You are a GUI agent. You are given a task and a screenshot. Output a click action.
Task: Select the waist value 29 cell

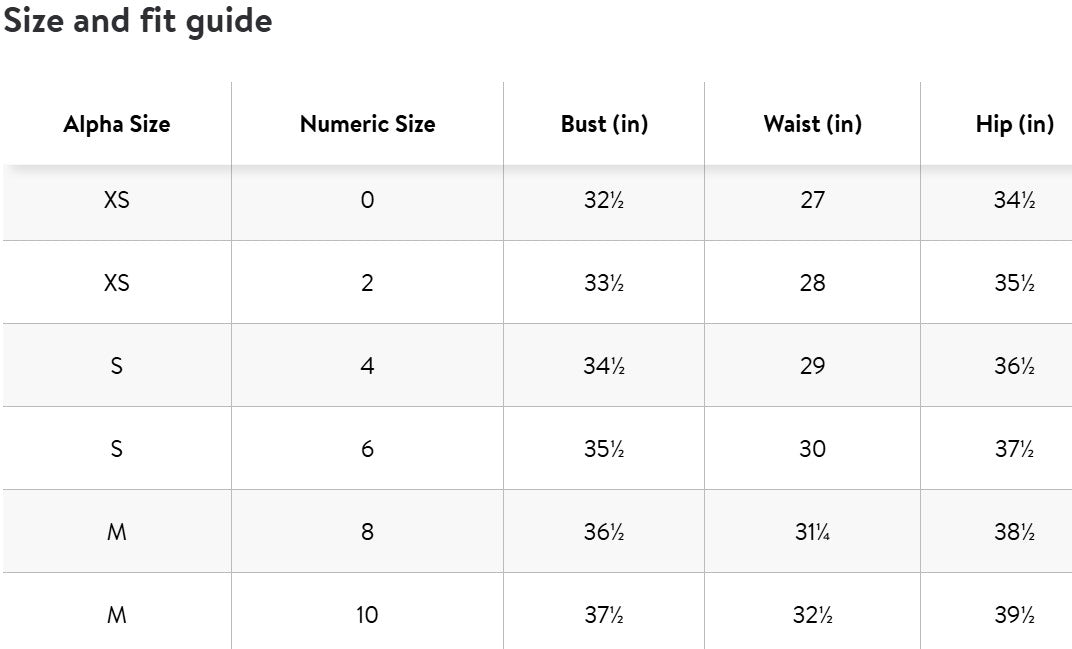[x=812, y=366]
